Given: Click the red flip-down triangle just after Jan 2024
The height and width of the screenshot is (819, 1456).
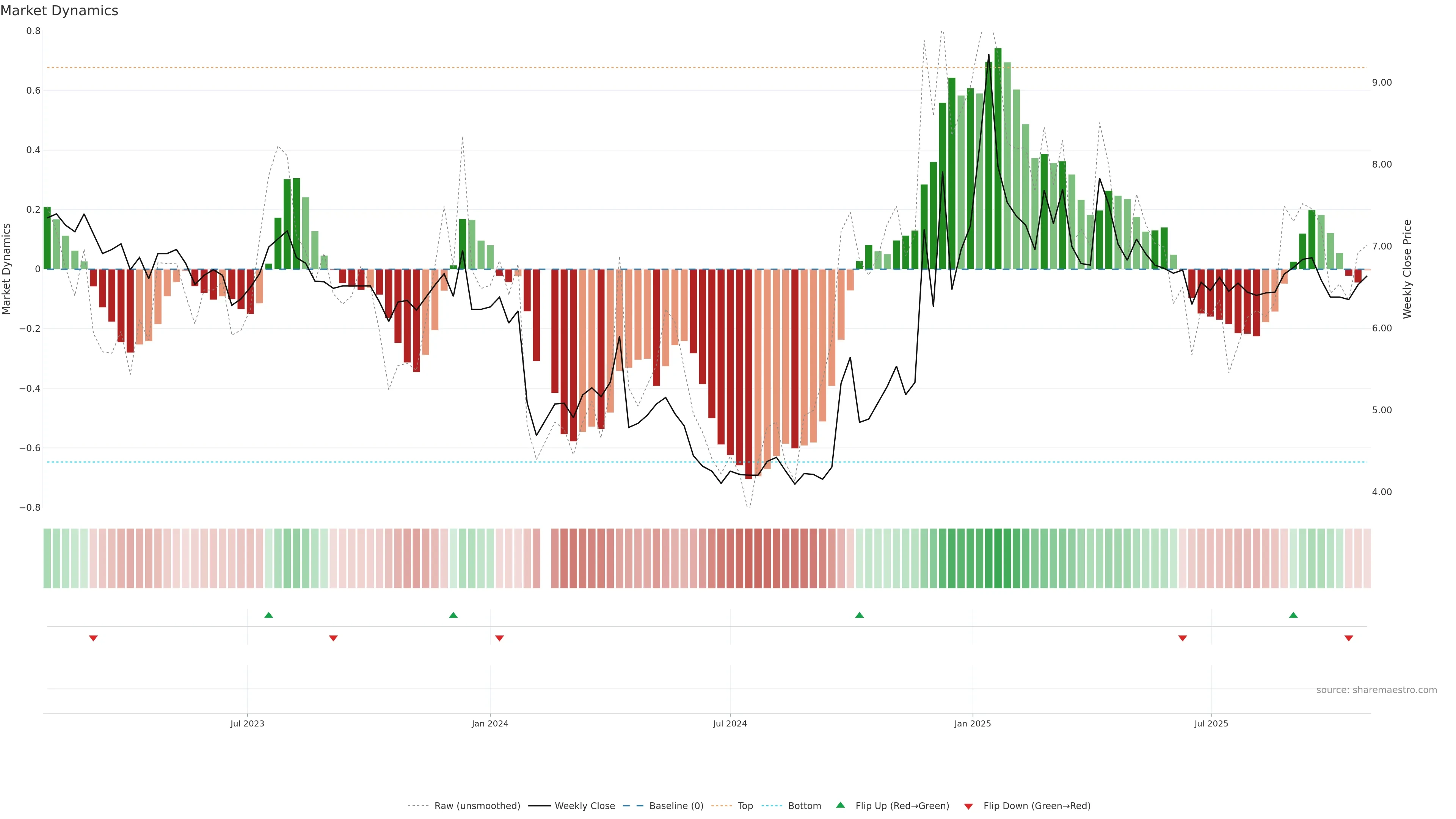Looking at the screenshot, I should (x=499, y=638).
